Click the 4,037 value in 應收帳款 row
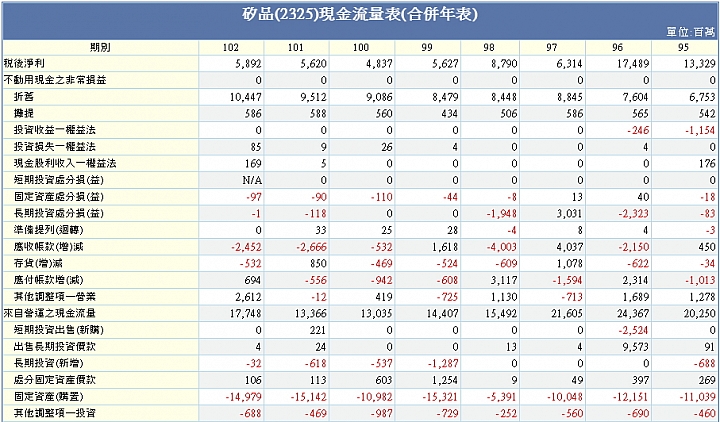The image size is (720, 422). (568, 247)
